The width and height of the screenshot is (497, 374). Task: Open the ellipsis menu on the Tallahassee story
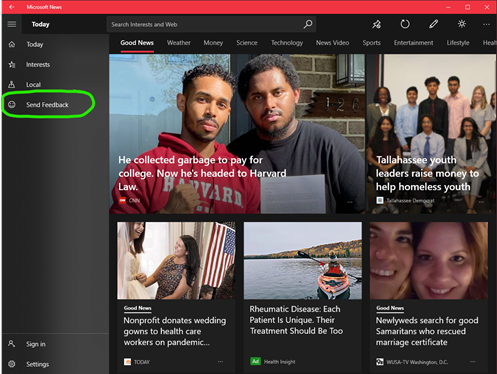coord(481,202)
